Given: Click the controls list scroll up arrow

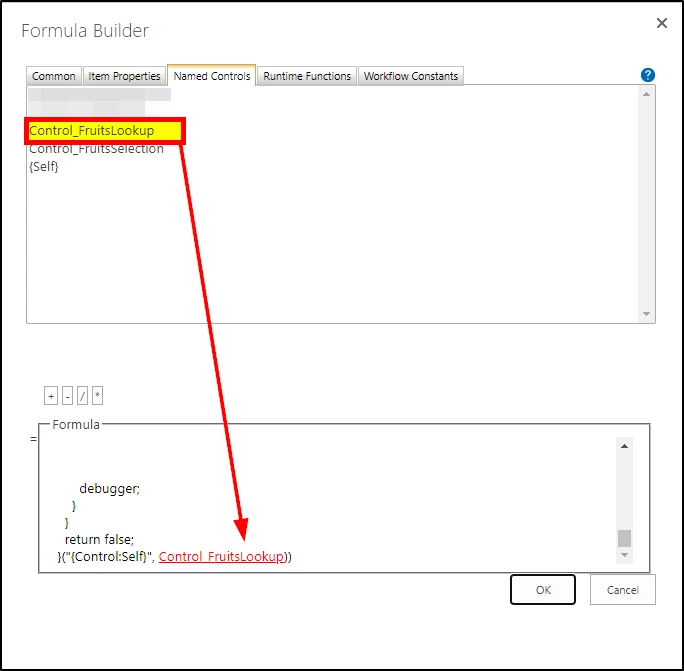Looking at the screenshot, I should 646,94.
